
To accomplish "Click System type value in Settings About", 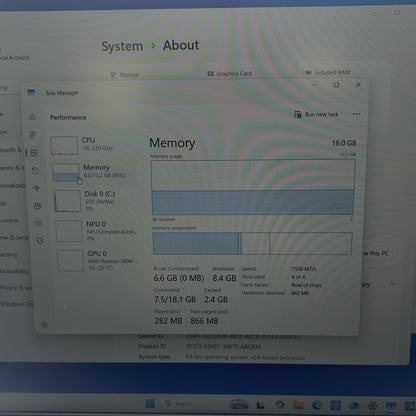I will coord(245,357).
